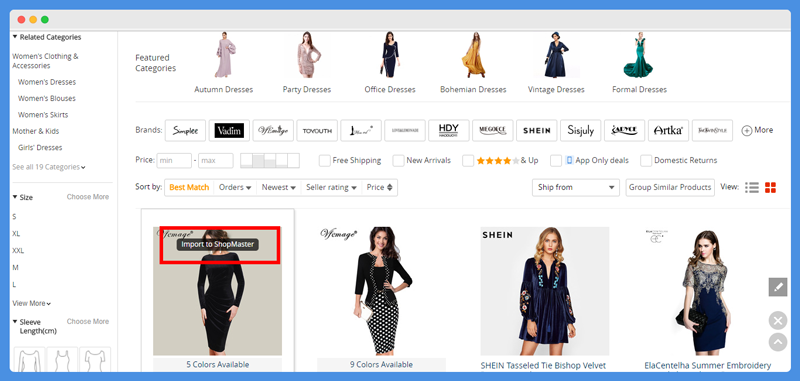Click Choose More next to Size
Viewport: 800px width, 381px height.
88,197
